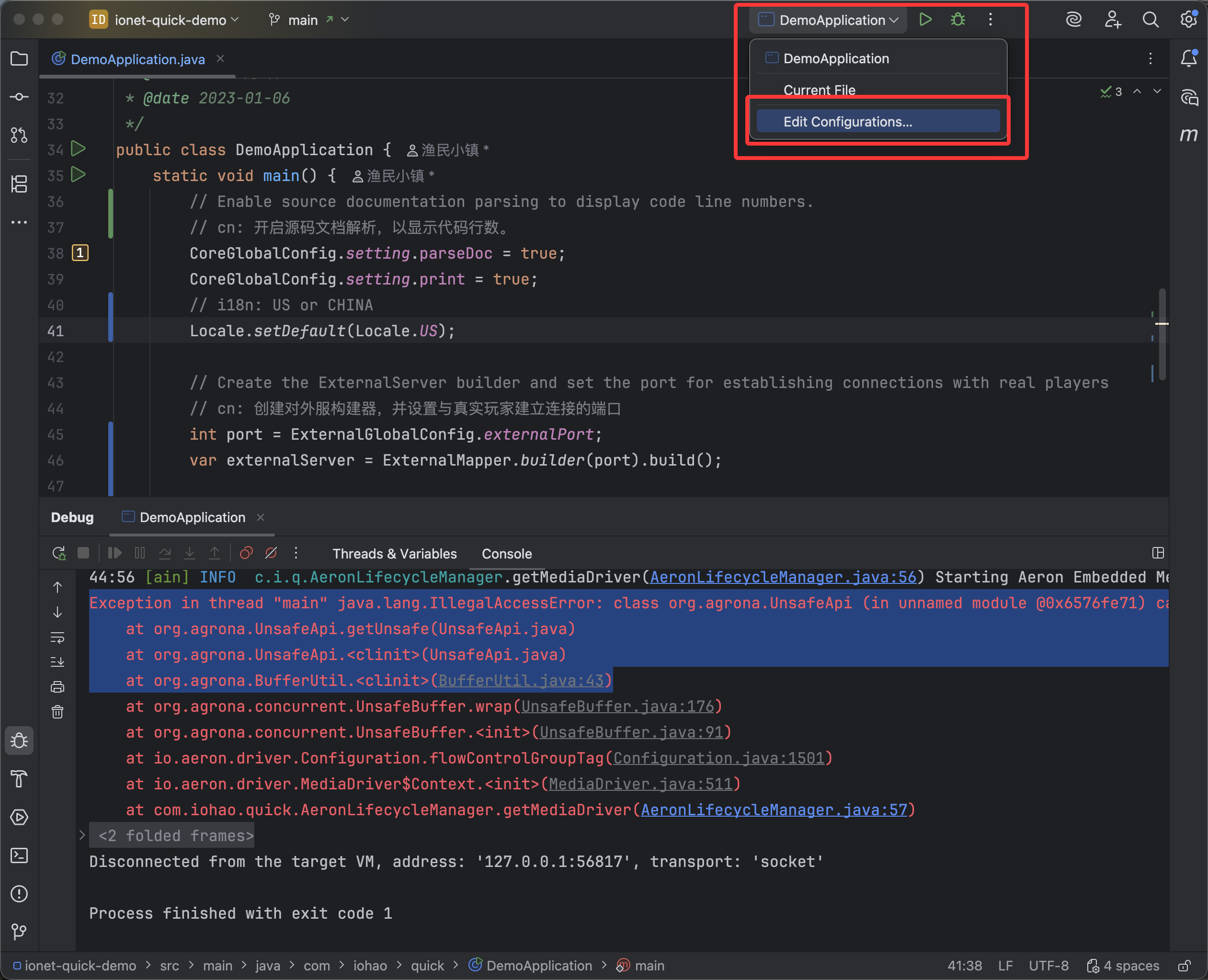This screenshot has height=980, width=1208.
Task: Open the Maven tool window icon
Action: [x=1189, y=134]
